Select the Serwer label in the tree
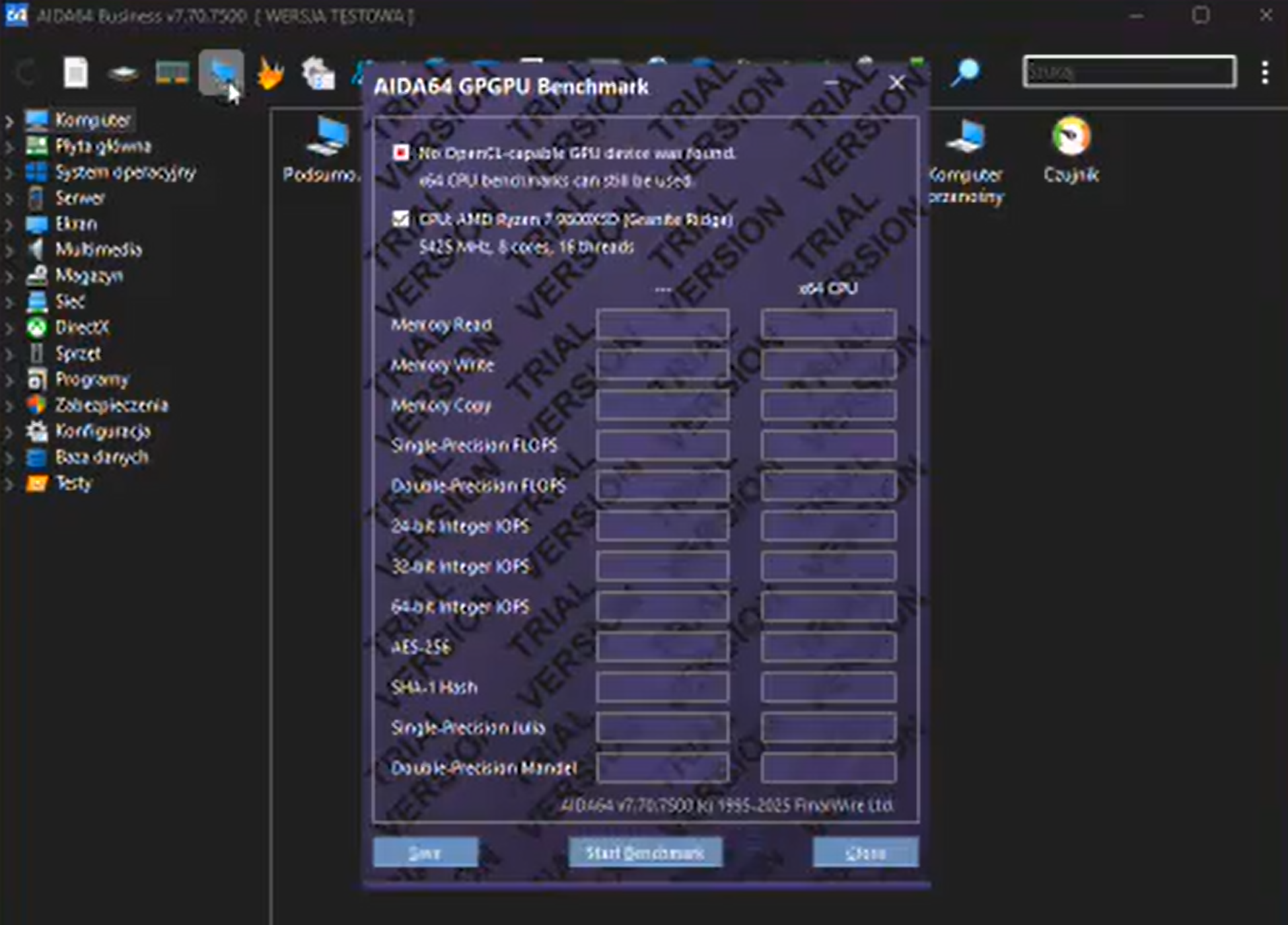 click(80, 198)
